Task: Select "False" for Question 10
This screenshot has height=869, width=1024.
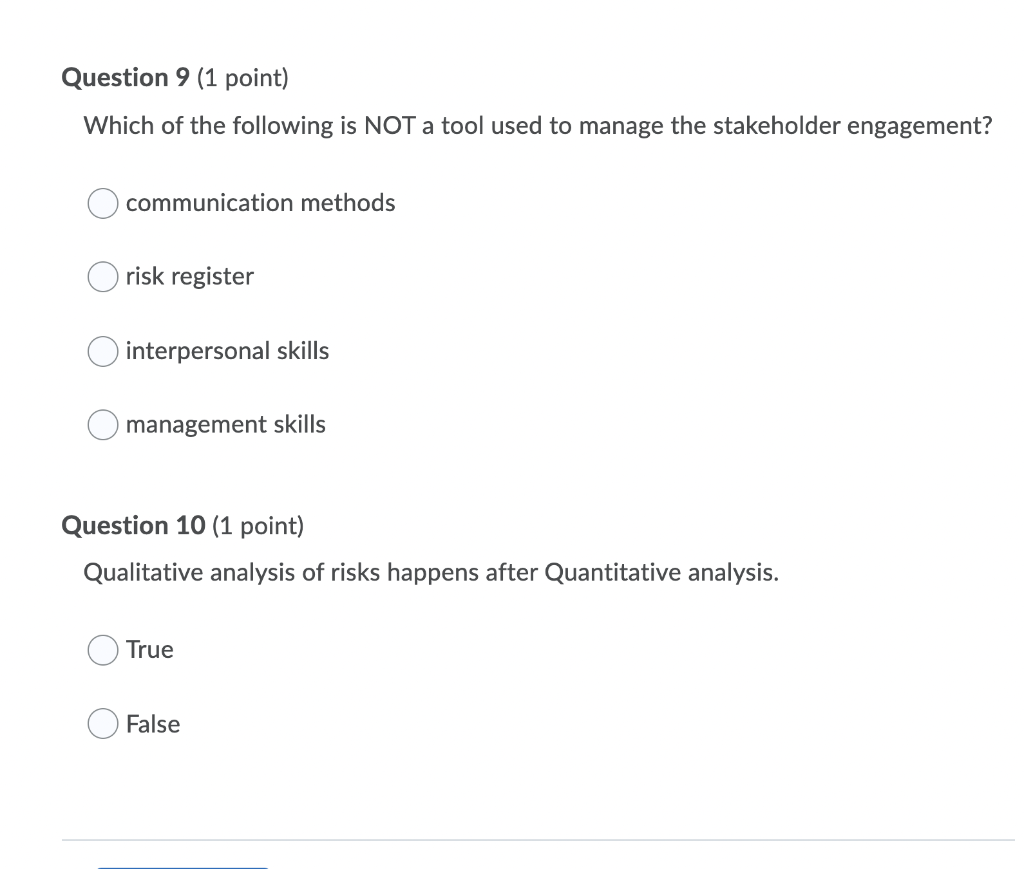Action: (102, 724)
